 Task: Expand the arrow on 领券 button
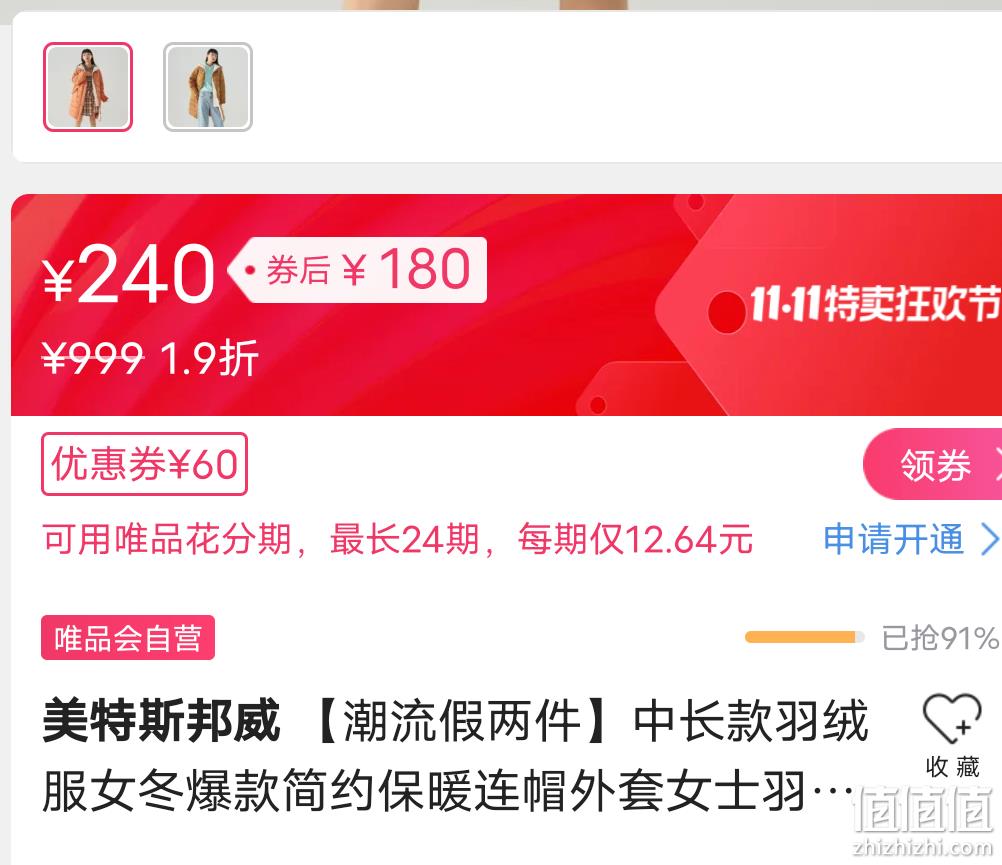click(x=996, y=464)
